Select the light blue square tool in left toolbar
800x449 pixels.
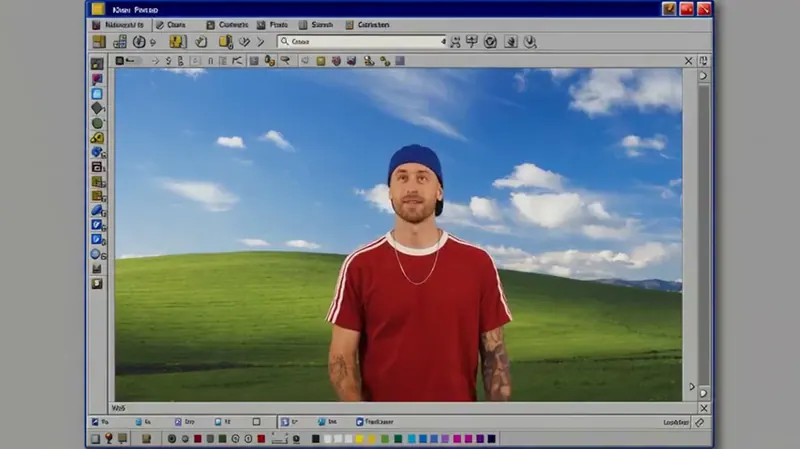(97, 94)
